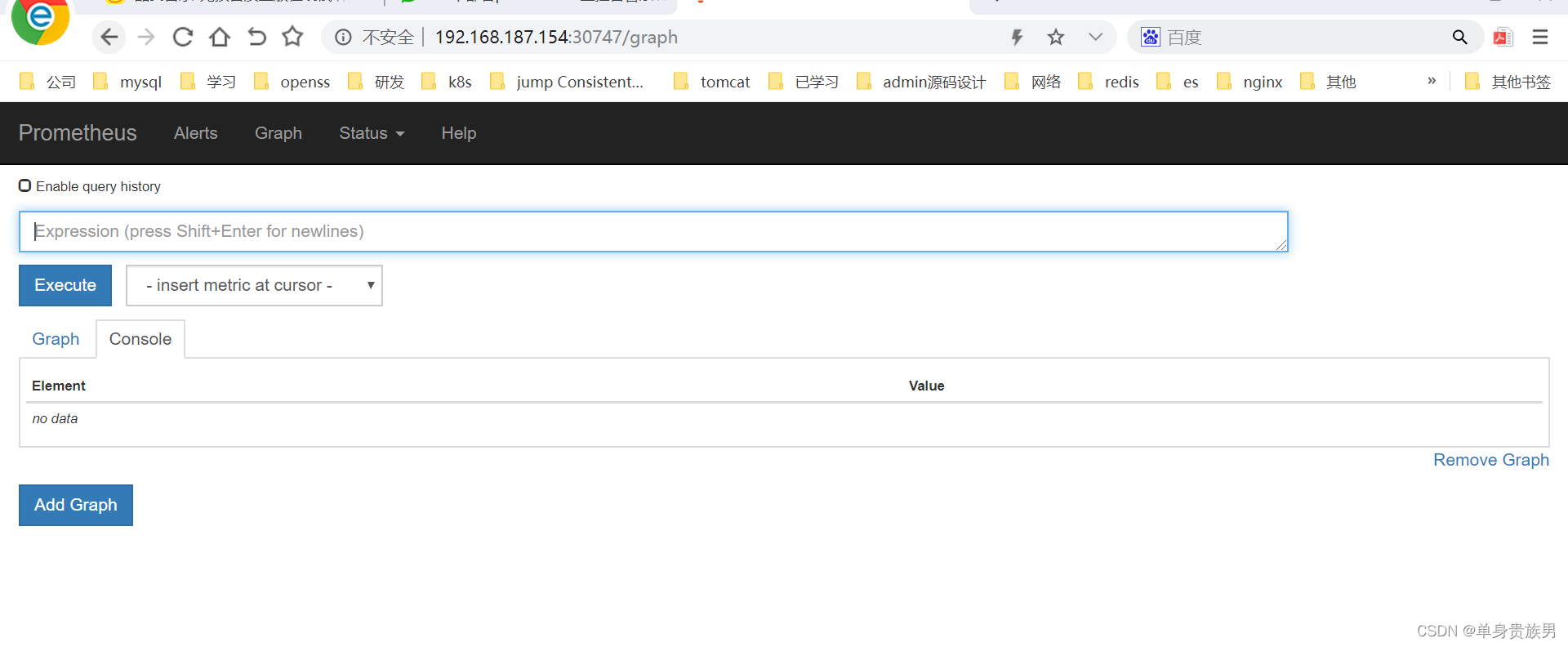Click the Element column header
The height and width of the screenshot is (647, 1568).
pyautogui.click(x=59, y=386)
